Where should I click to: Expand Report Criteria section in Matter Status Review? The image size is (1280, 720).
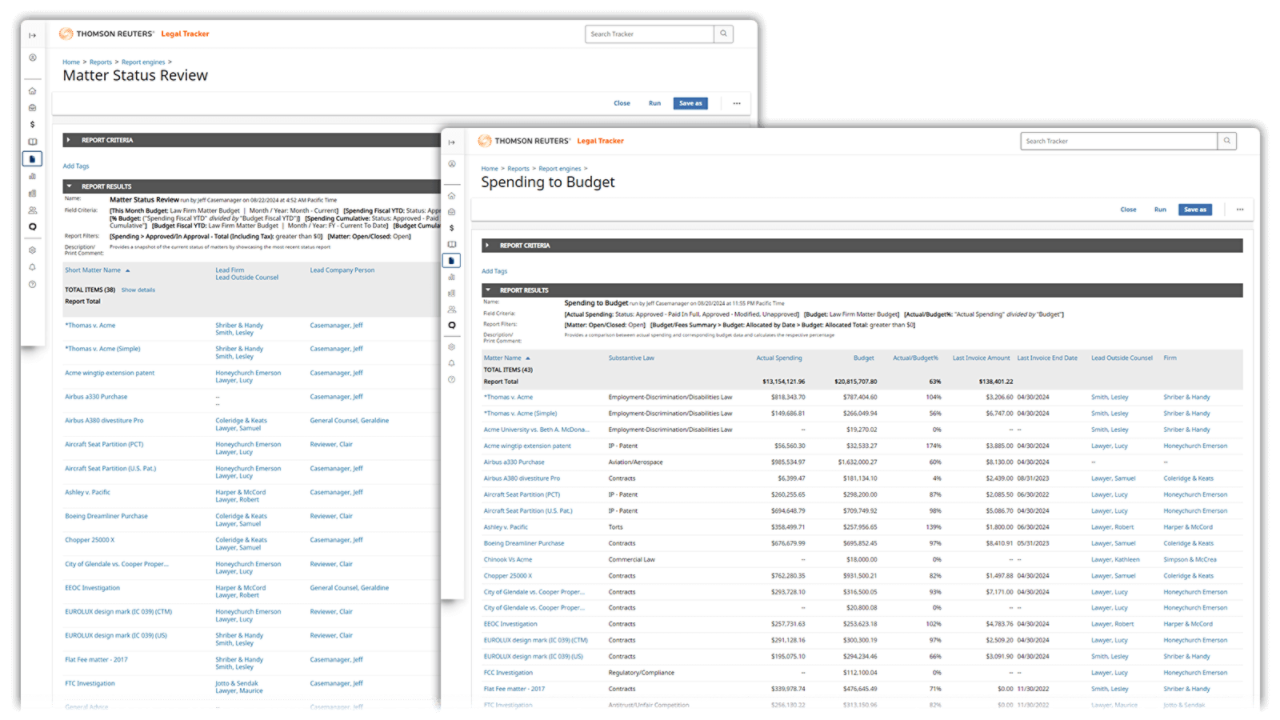pos(68,140)
